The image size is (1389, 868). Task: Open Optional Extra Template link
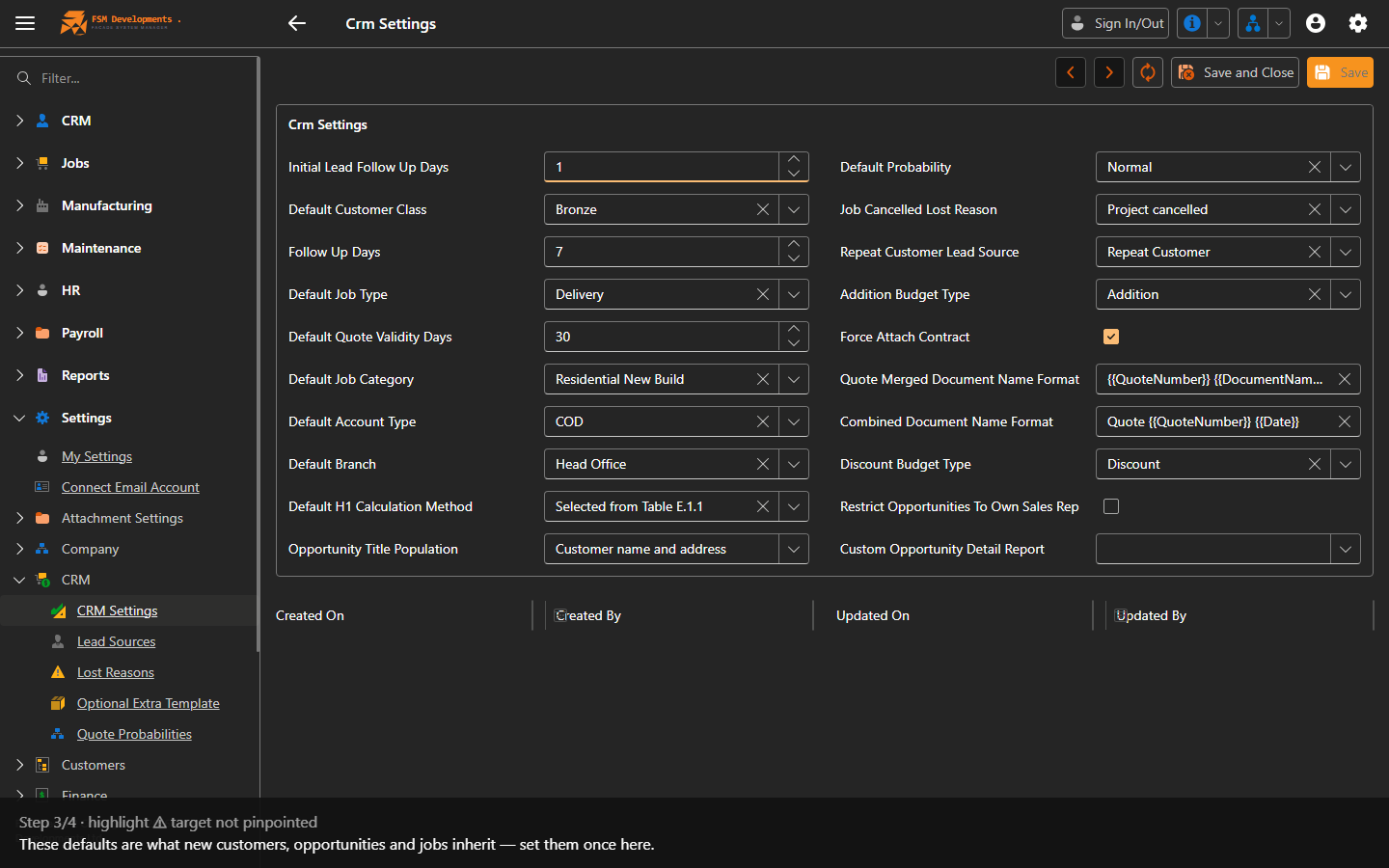[148, 703]
